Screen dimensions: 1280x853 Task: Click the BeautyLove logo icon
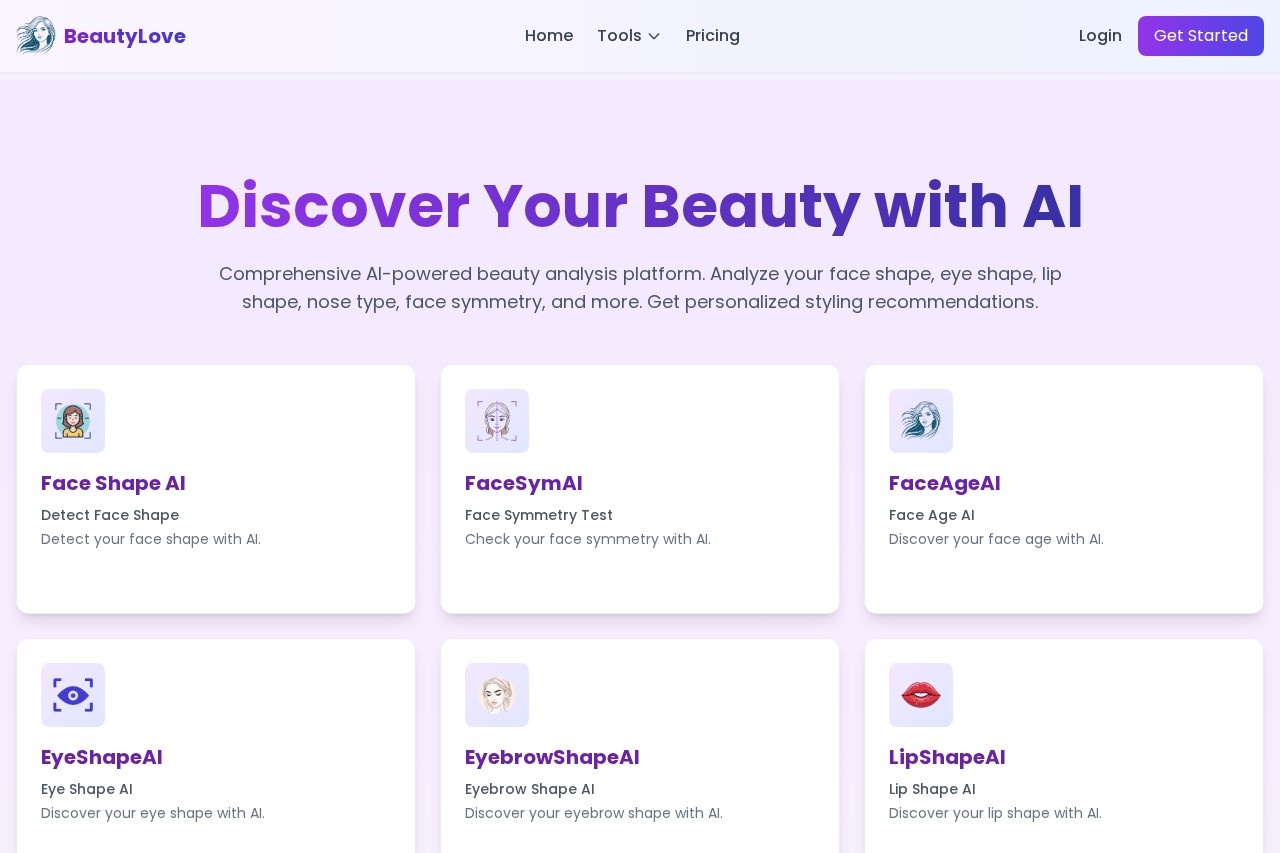point(36,36)
